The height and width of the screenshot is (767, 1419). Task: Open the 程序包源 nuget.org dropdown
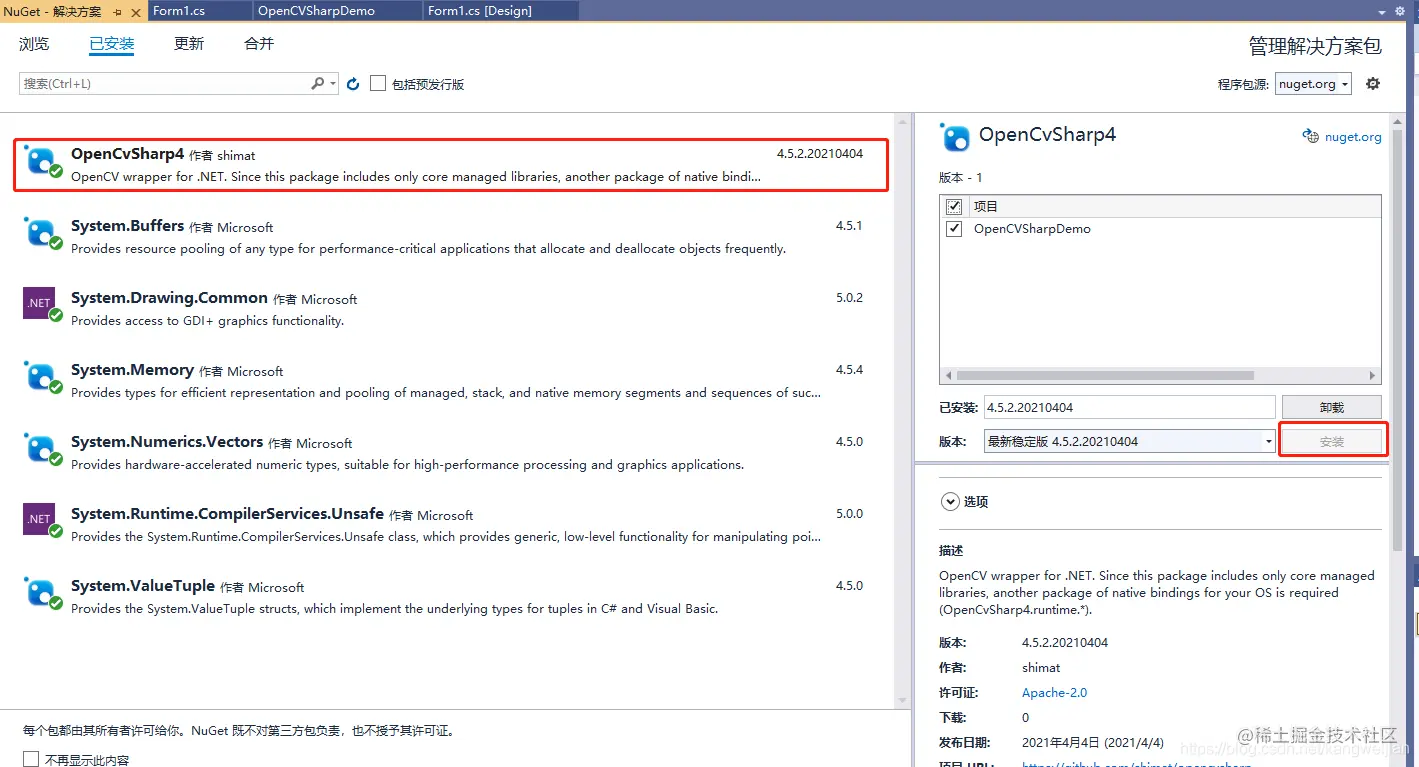[x=1313, y=84]
